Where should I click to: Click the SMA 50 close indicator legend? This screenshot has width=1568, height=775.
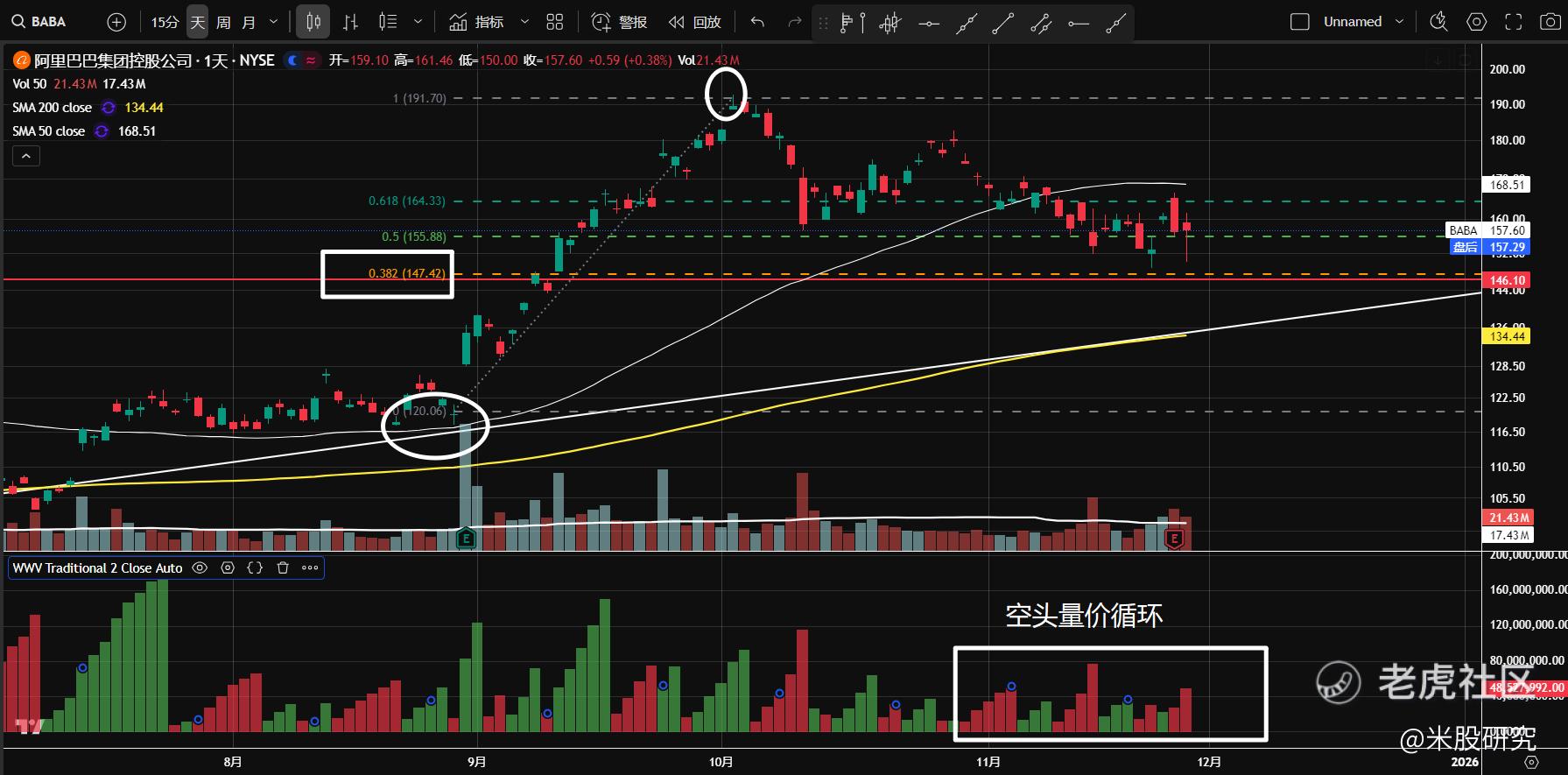[48, 131]
